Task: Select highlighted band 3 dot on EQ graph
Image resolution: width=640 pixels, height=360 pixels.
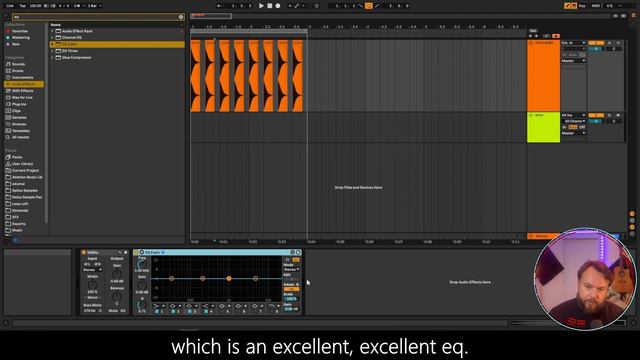Action: (229, 278)
